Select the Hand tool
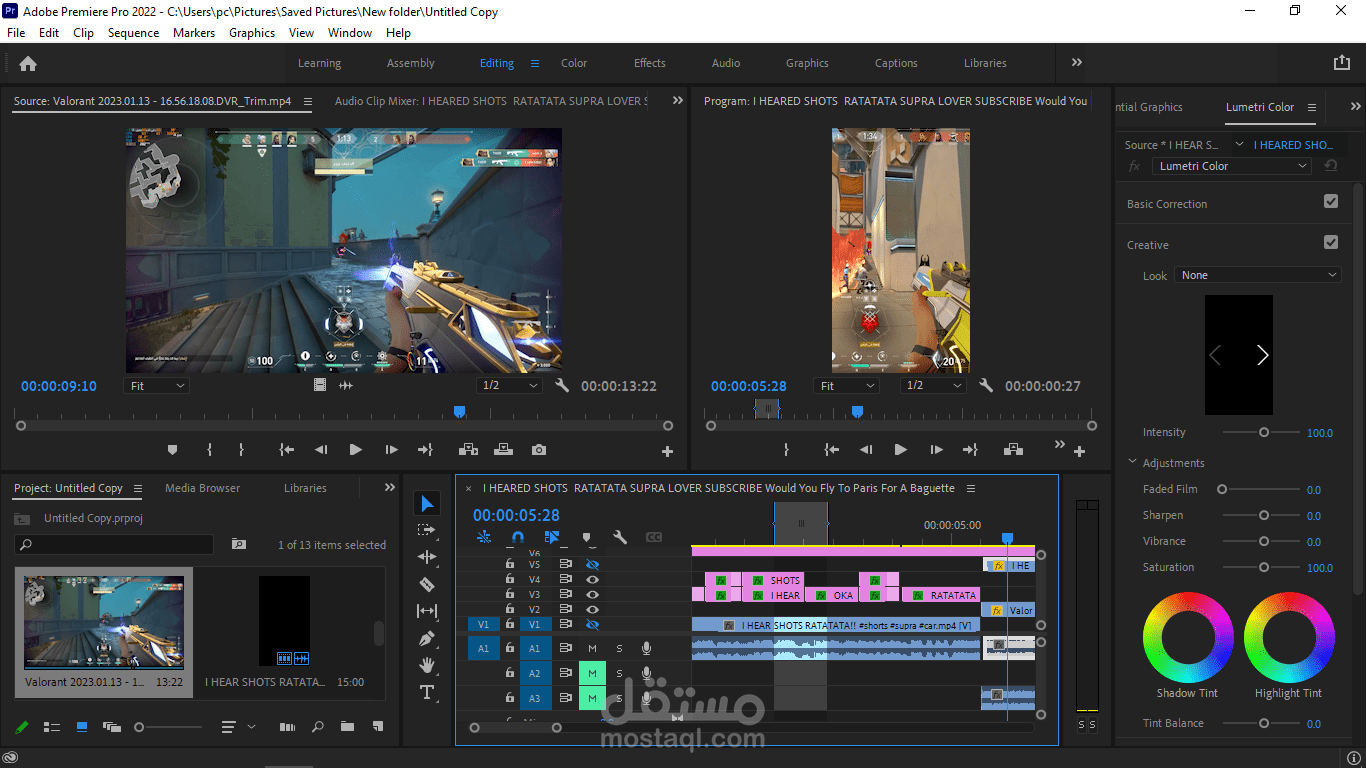The height and width of the screenshot is (768, 1366). point(427,665)
